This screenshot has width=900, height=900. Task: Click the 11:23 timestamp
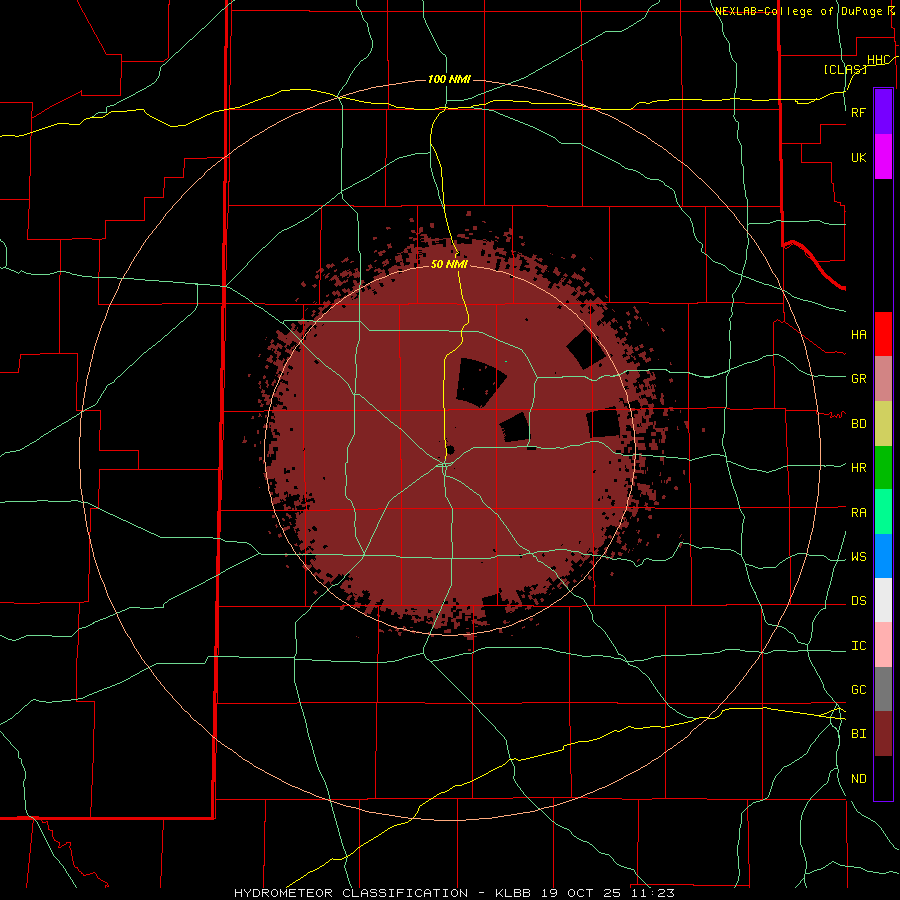point(651,893)
